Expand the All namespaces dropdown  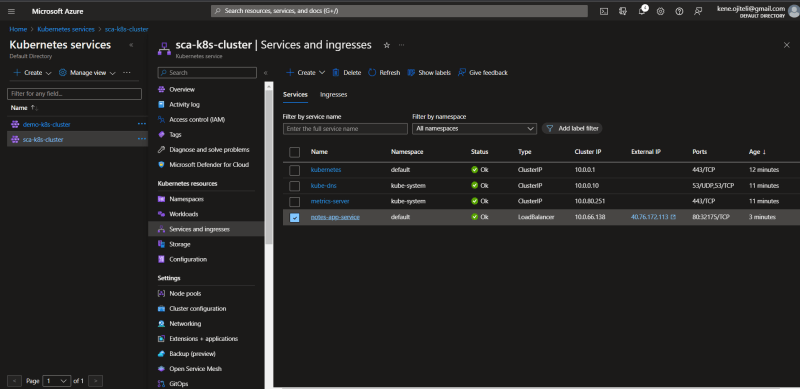click(x=474, y=129)
